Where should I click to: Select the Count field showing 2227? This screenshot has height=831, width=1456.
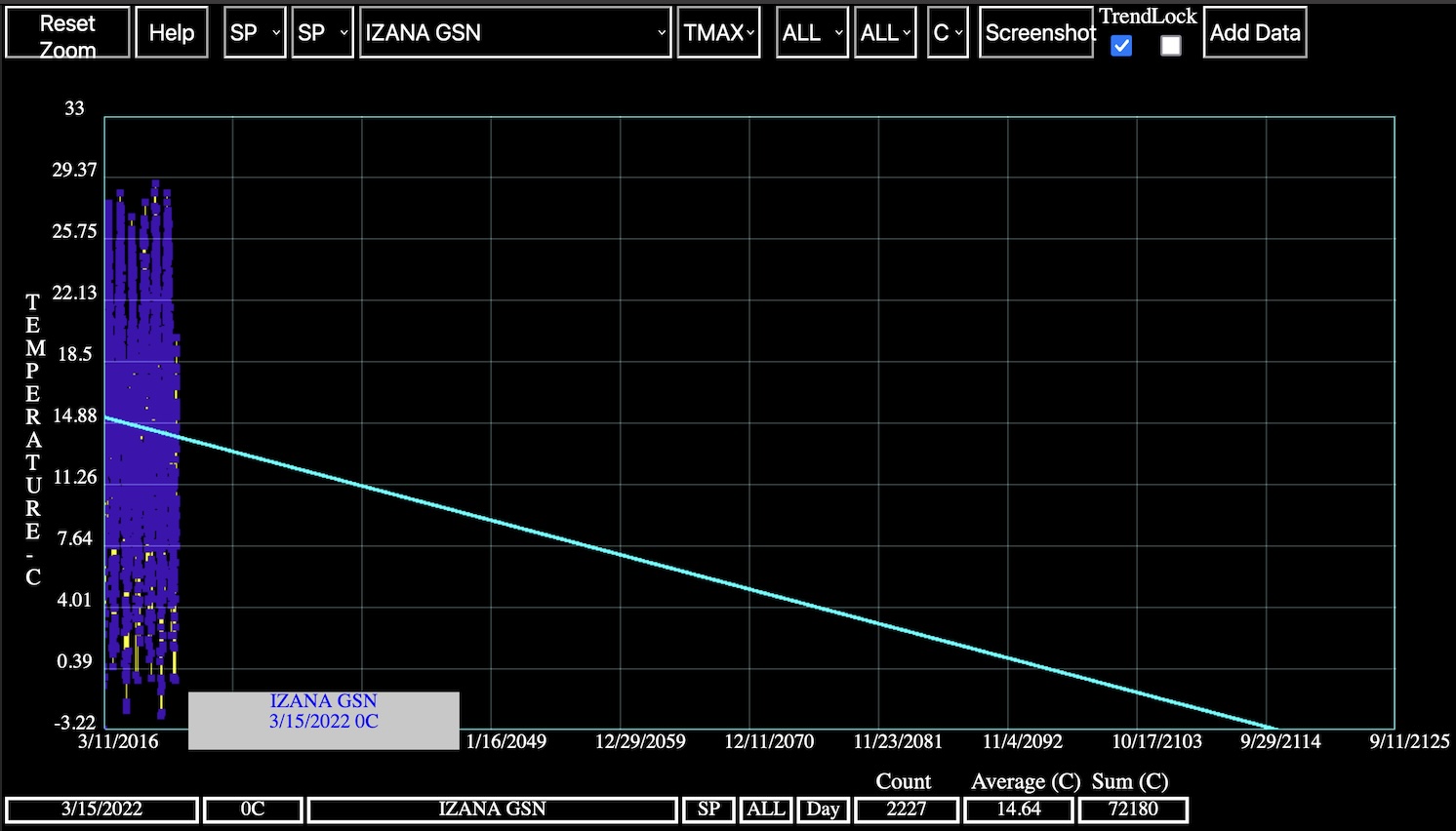tap(906, 810)
